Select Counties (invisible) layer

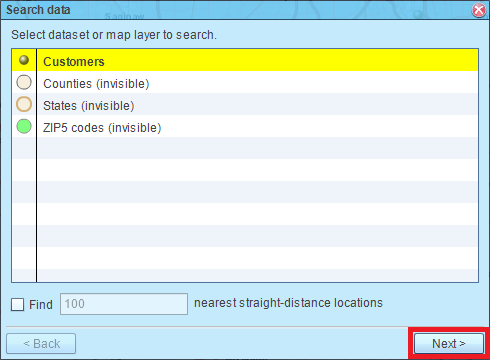coord(245,82)
